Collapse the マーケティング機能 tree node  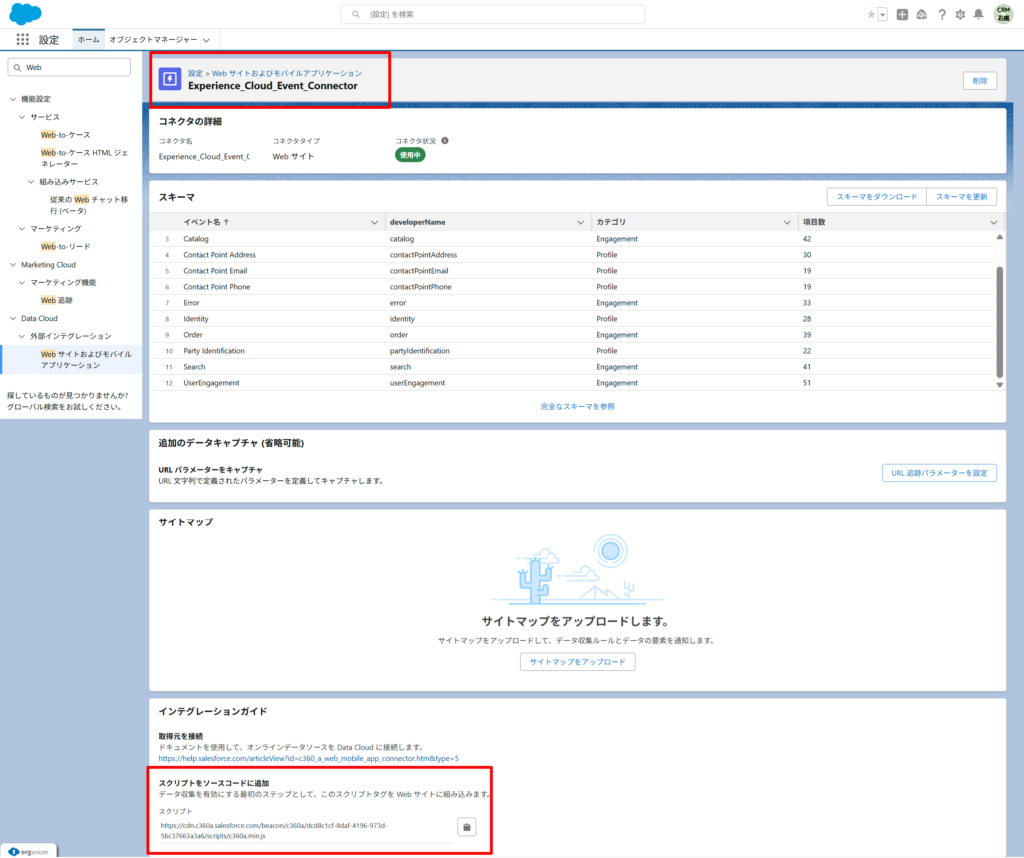[22, 282]
